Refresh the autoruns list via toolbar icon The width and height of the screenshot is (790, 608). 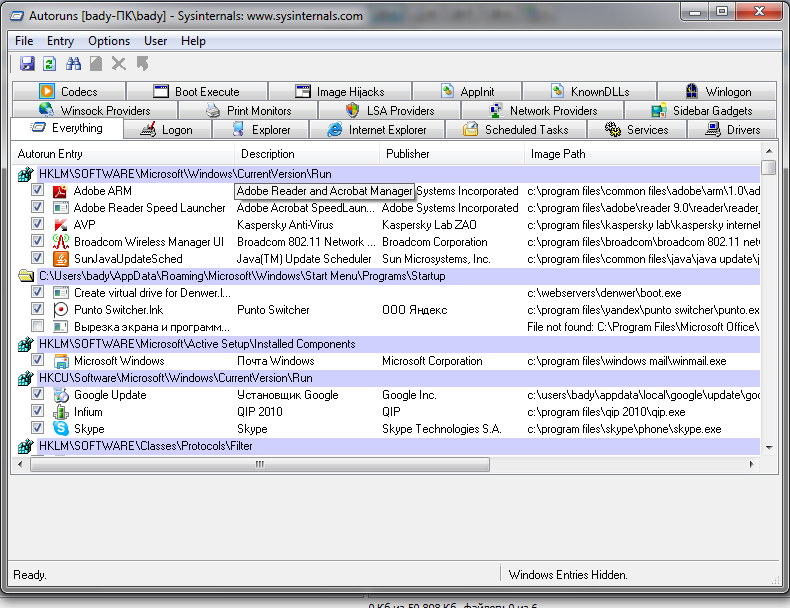[49, 63]
